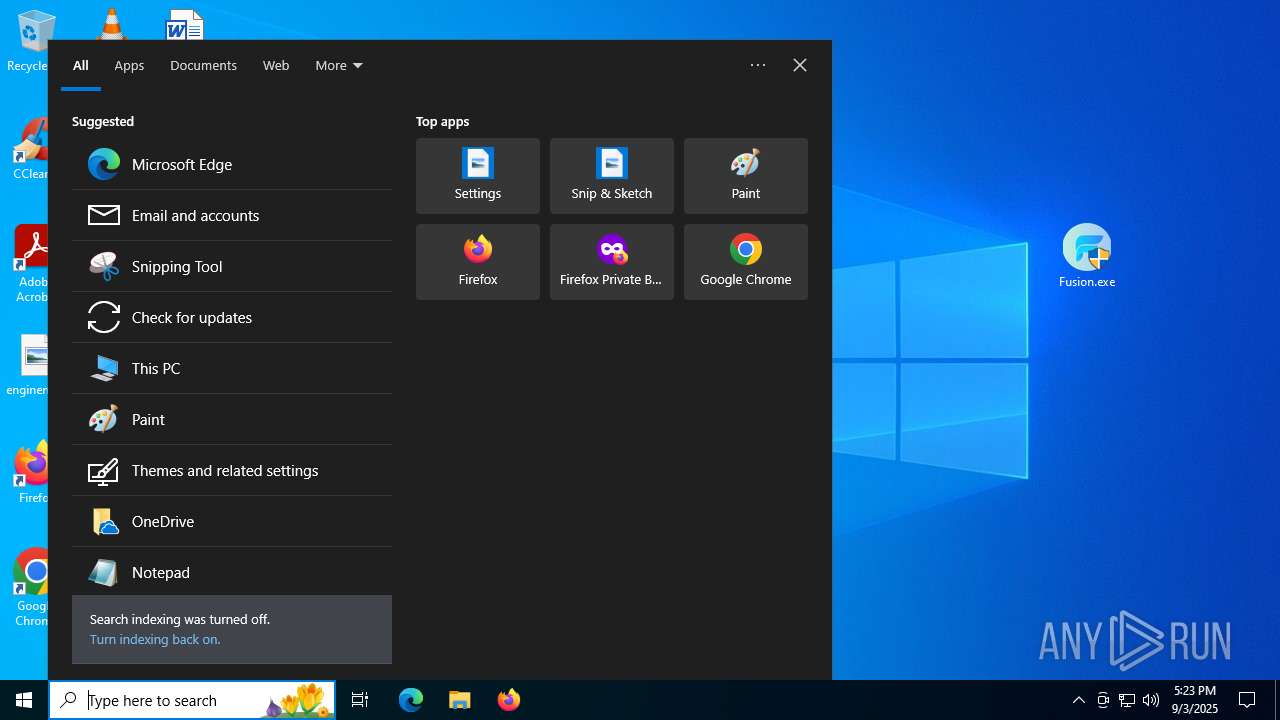This screenshot has height=720, width=1280.
Task: Open Themes and related settings
Action: (x=232, y=470)
